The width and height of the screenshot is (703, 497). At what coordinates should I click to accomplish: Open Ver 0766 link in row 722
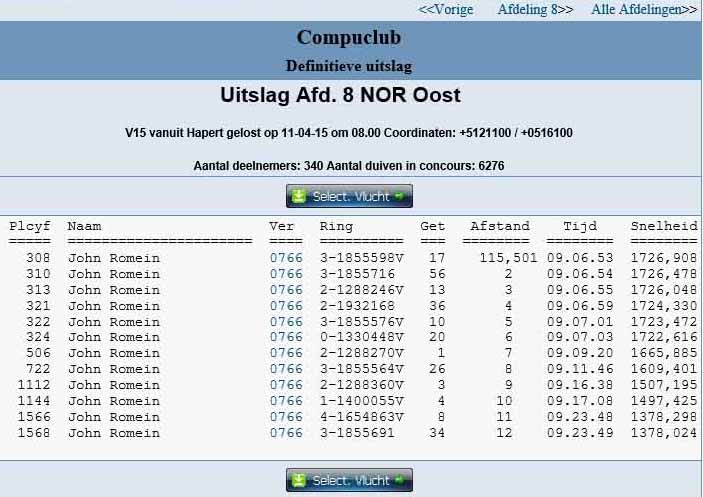coord(286,369)
